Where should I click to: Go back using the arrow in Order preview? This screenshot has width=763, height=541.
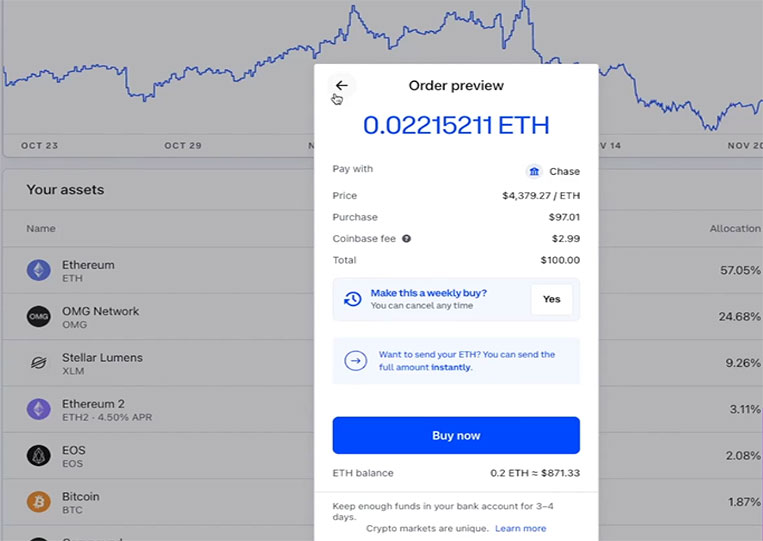click(342, 86)
